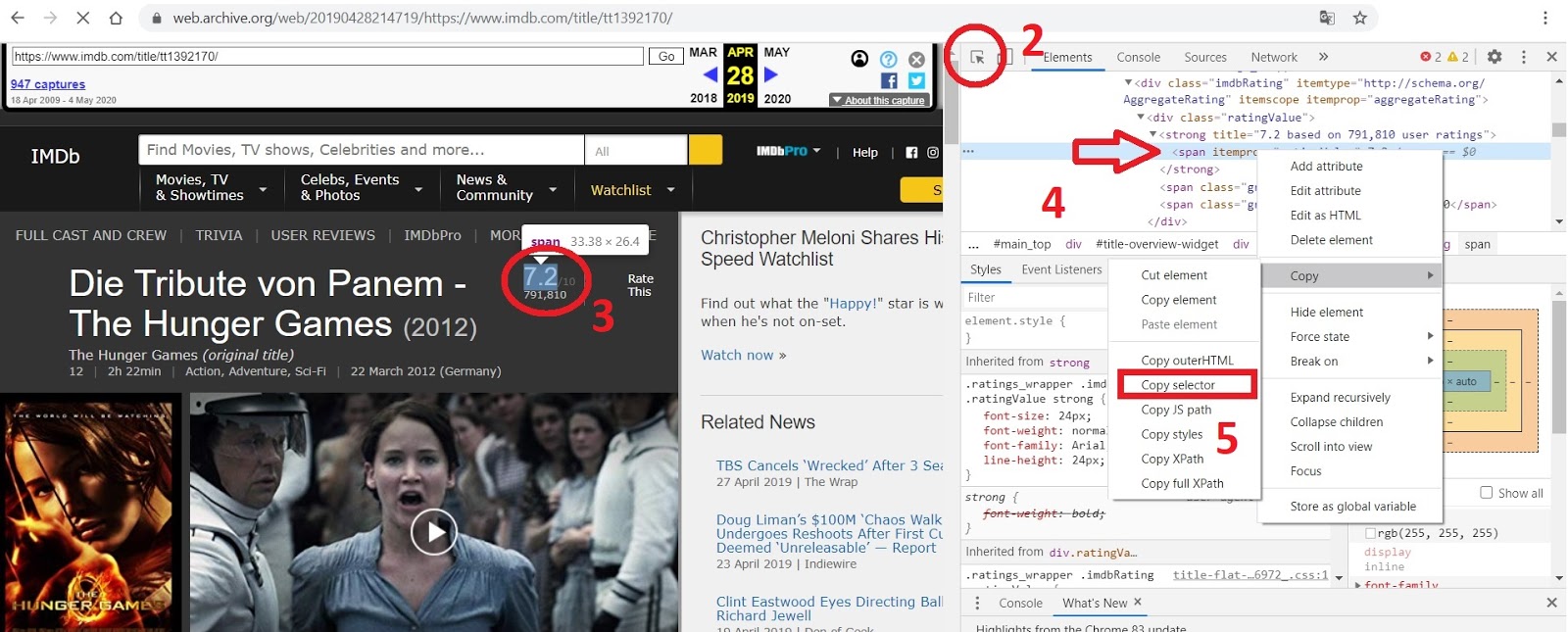Open the Wayback Machine help icon

[888, 59]
